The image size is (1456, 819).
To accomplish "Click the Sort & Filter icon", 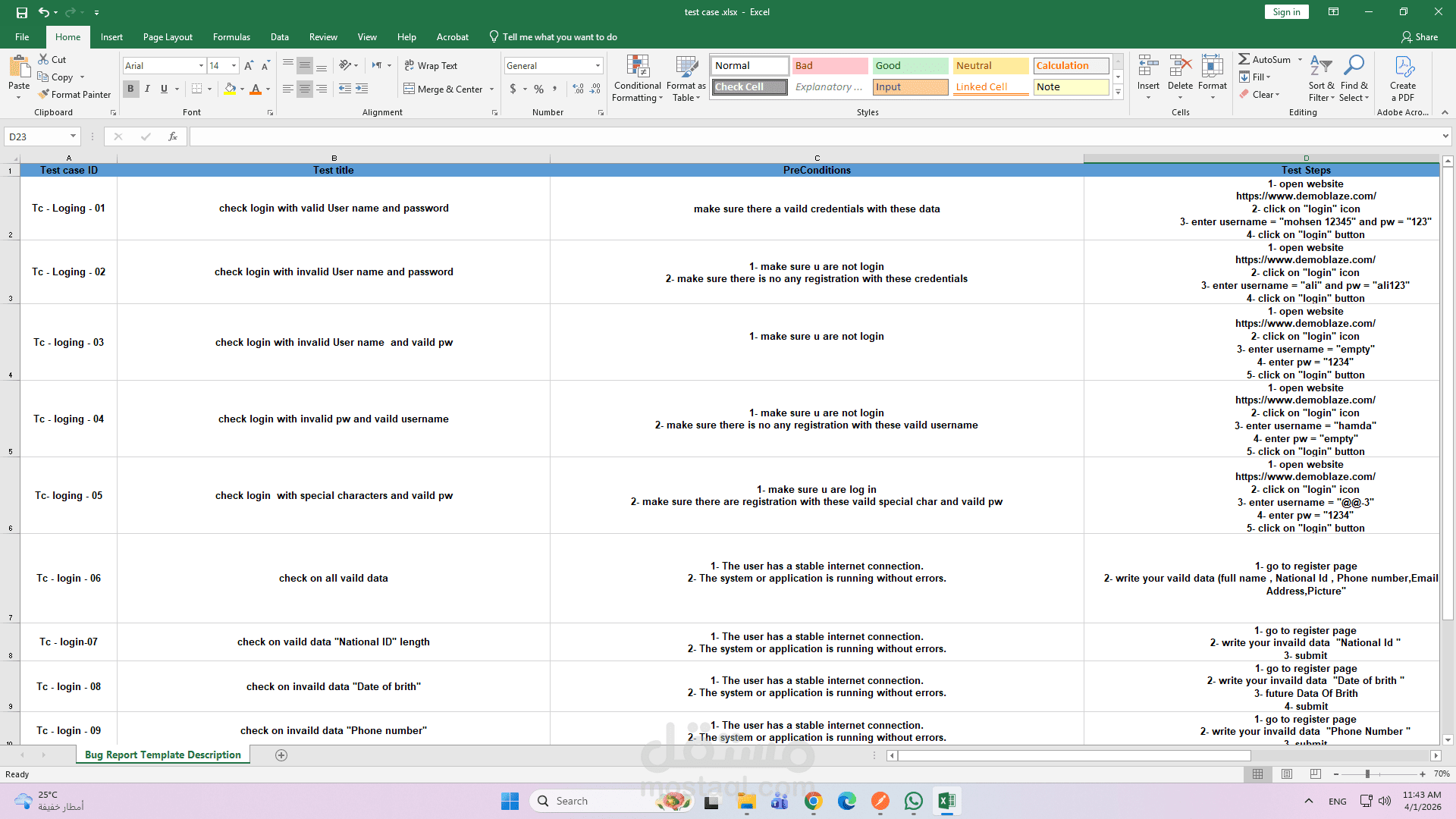I will [x=1321, y=68].
